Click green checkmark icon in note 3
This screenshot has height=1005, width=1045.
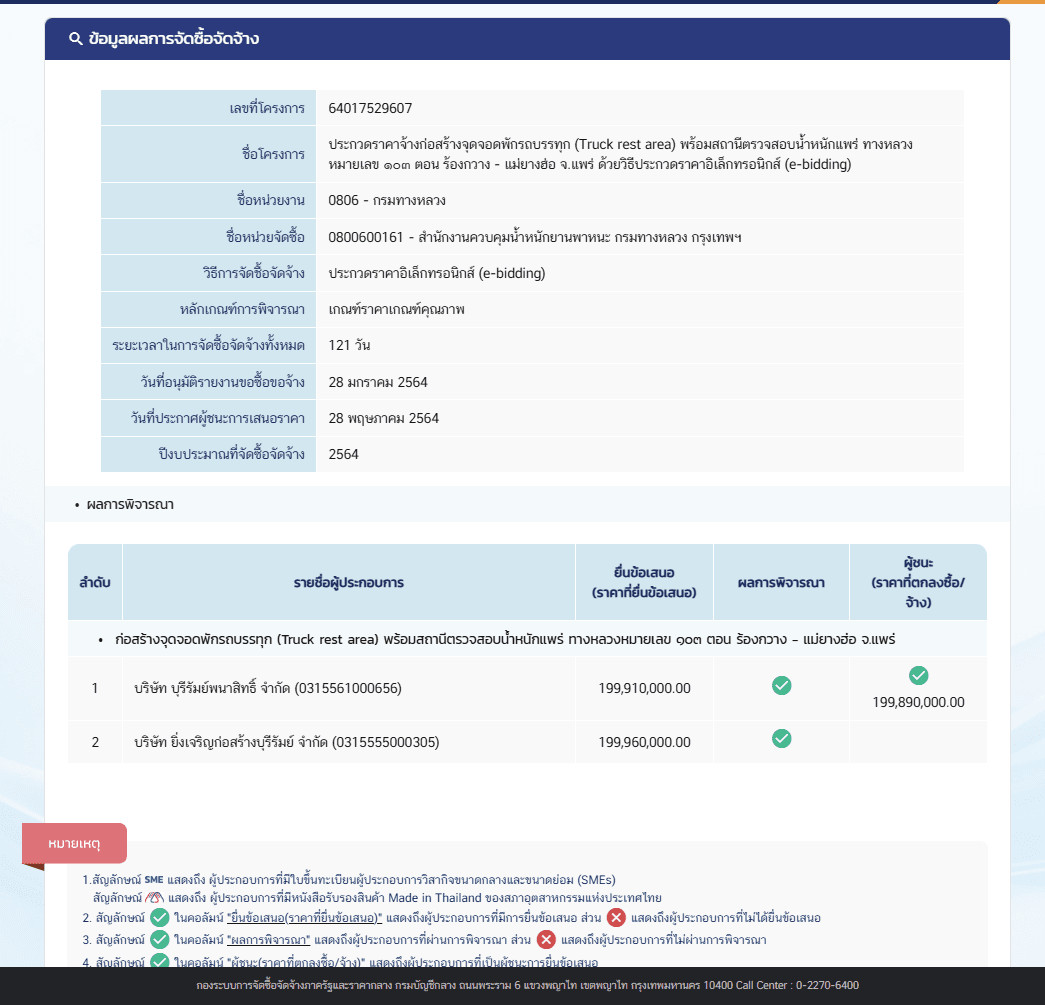pyautogui.click(x=159, y=940)
